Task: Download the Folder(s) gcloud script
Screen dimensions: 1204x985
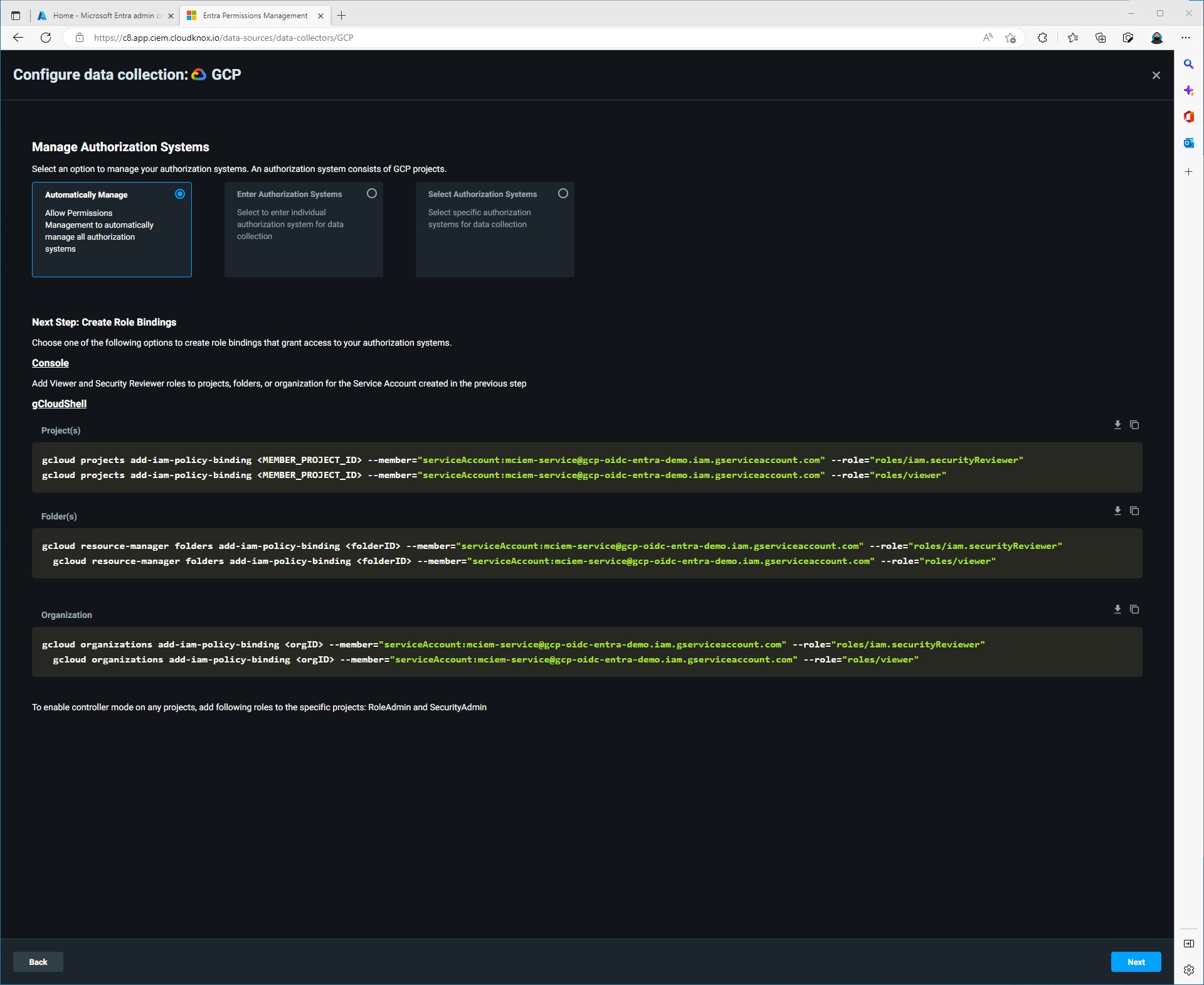Action: click(1117, 511)
